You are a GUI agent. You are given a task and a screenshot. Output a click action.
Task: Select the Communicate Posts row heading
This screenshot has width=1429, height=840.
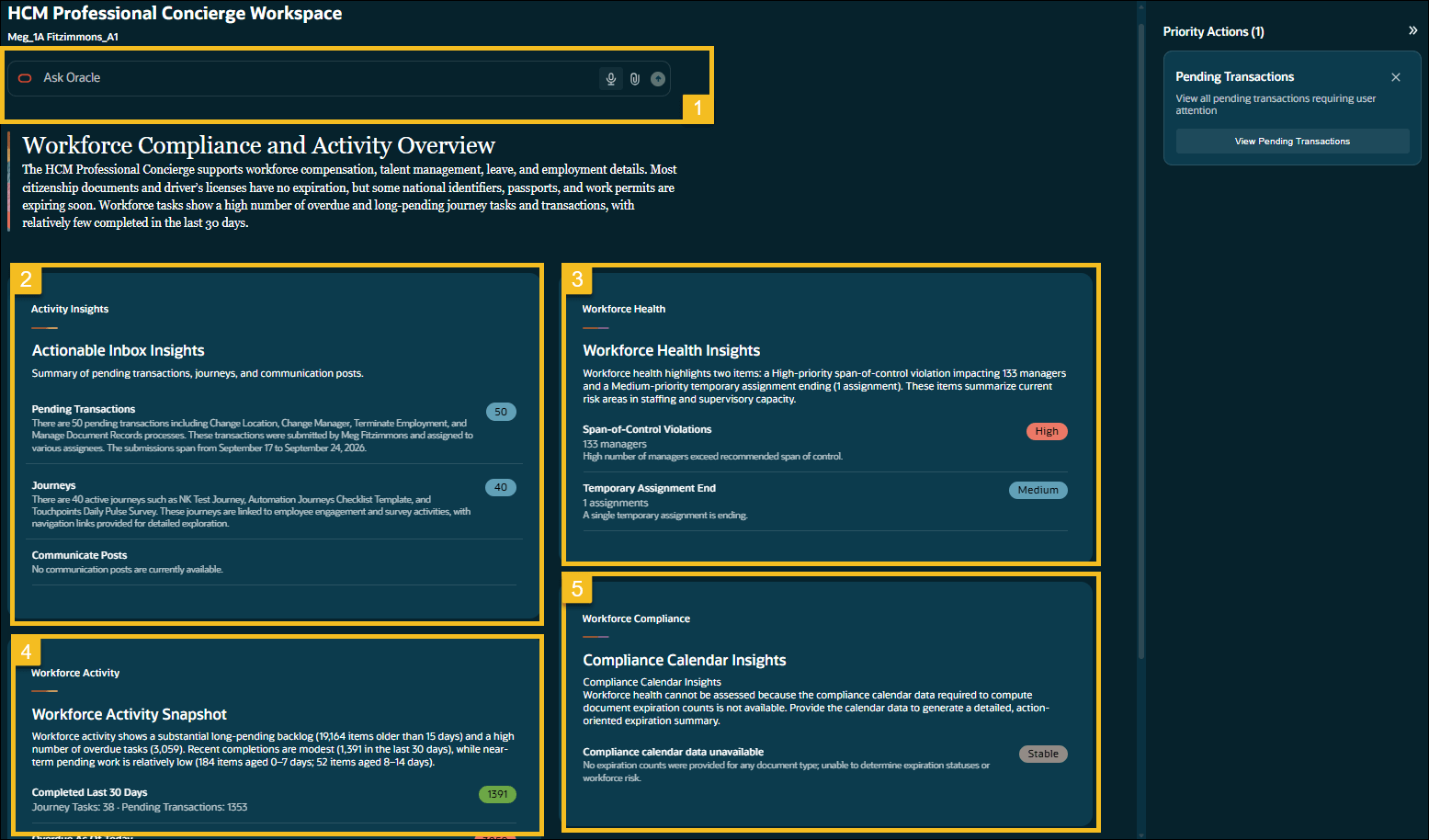tap(79, 555)
